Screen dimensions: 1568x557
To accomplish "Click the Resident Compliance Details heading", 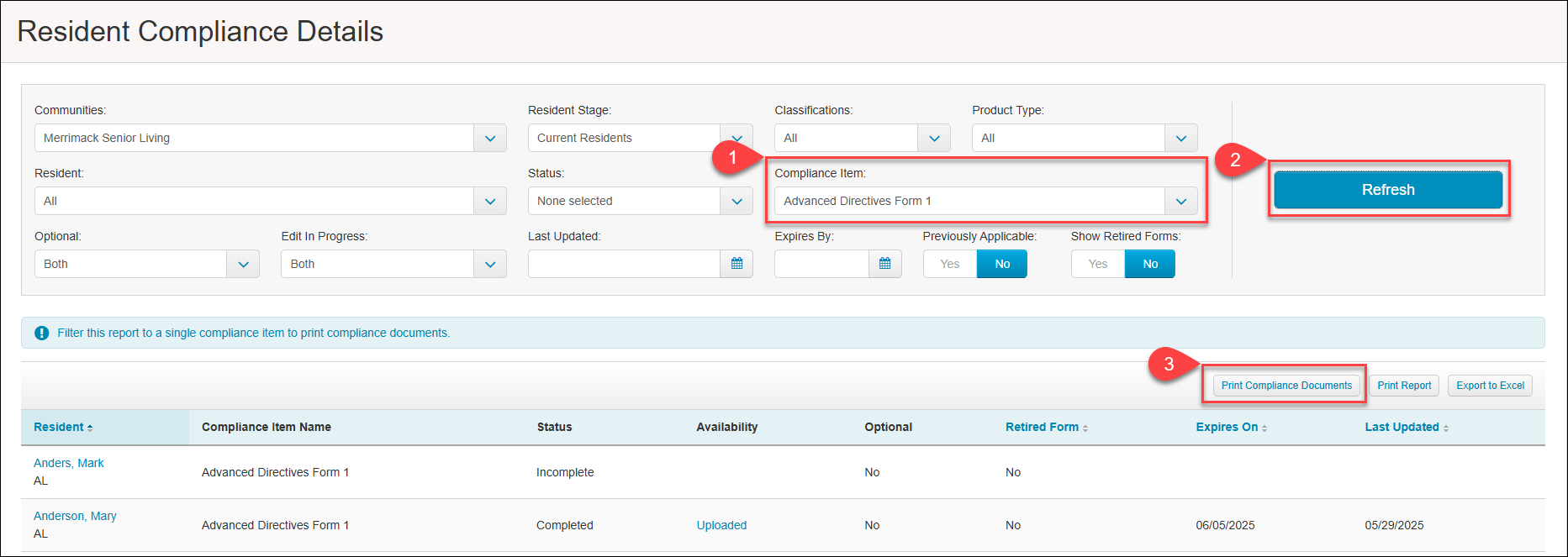I will [200, 32].
